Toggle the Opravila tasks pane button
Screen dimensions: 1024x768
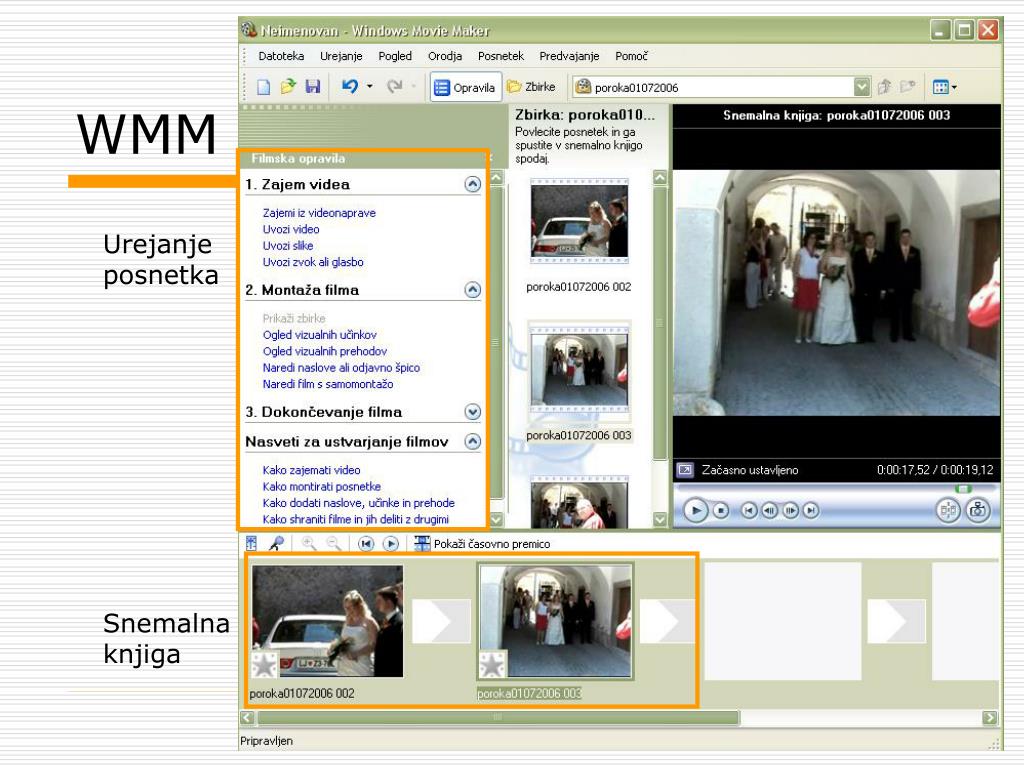pyautogui.click(x=465, y=87)
